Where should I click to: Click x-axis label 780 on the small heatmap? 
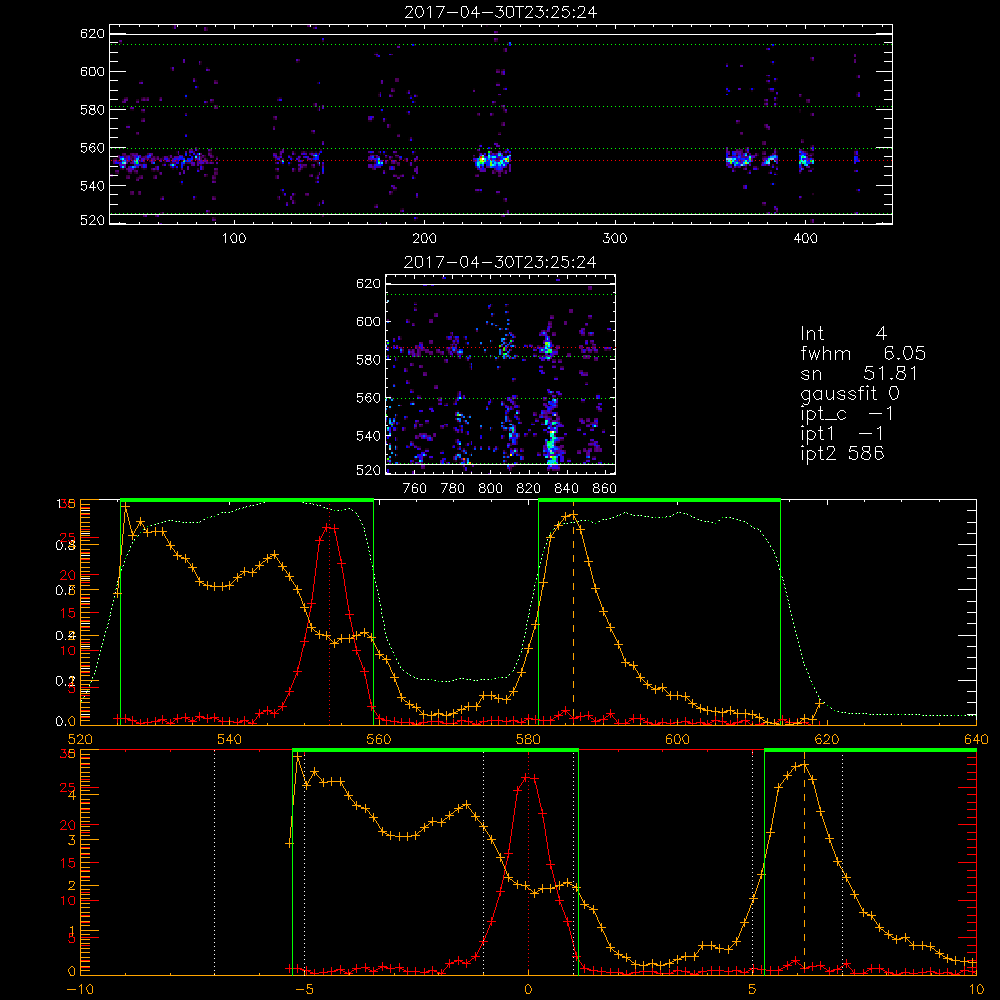tap(453, 489)
